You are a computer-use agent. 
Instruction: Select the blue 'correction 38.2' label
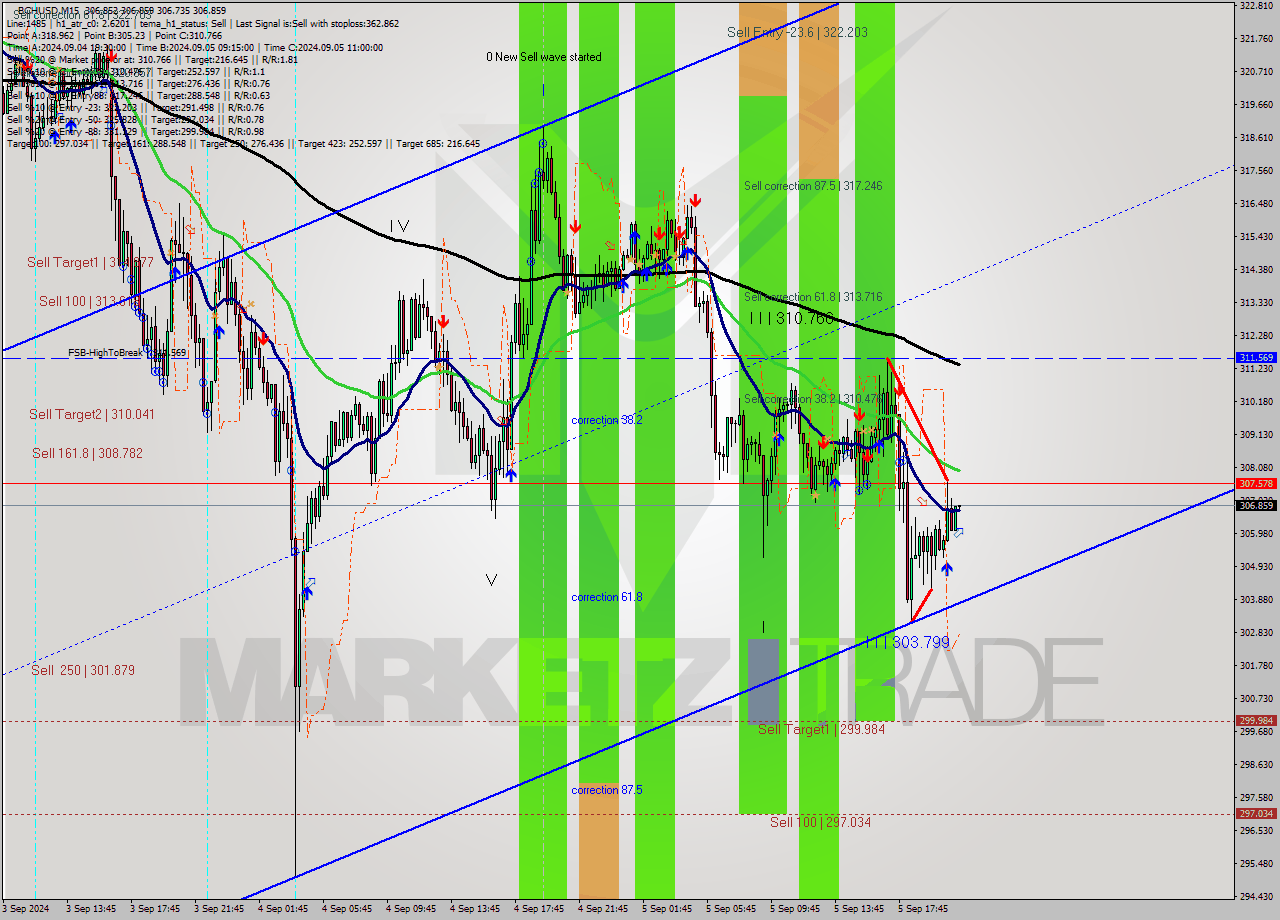pyautogui.click(x=607, y=420)
